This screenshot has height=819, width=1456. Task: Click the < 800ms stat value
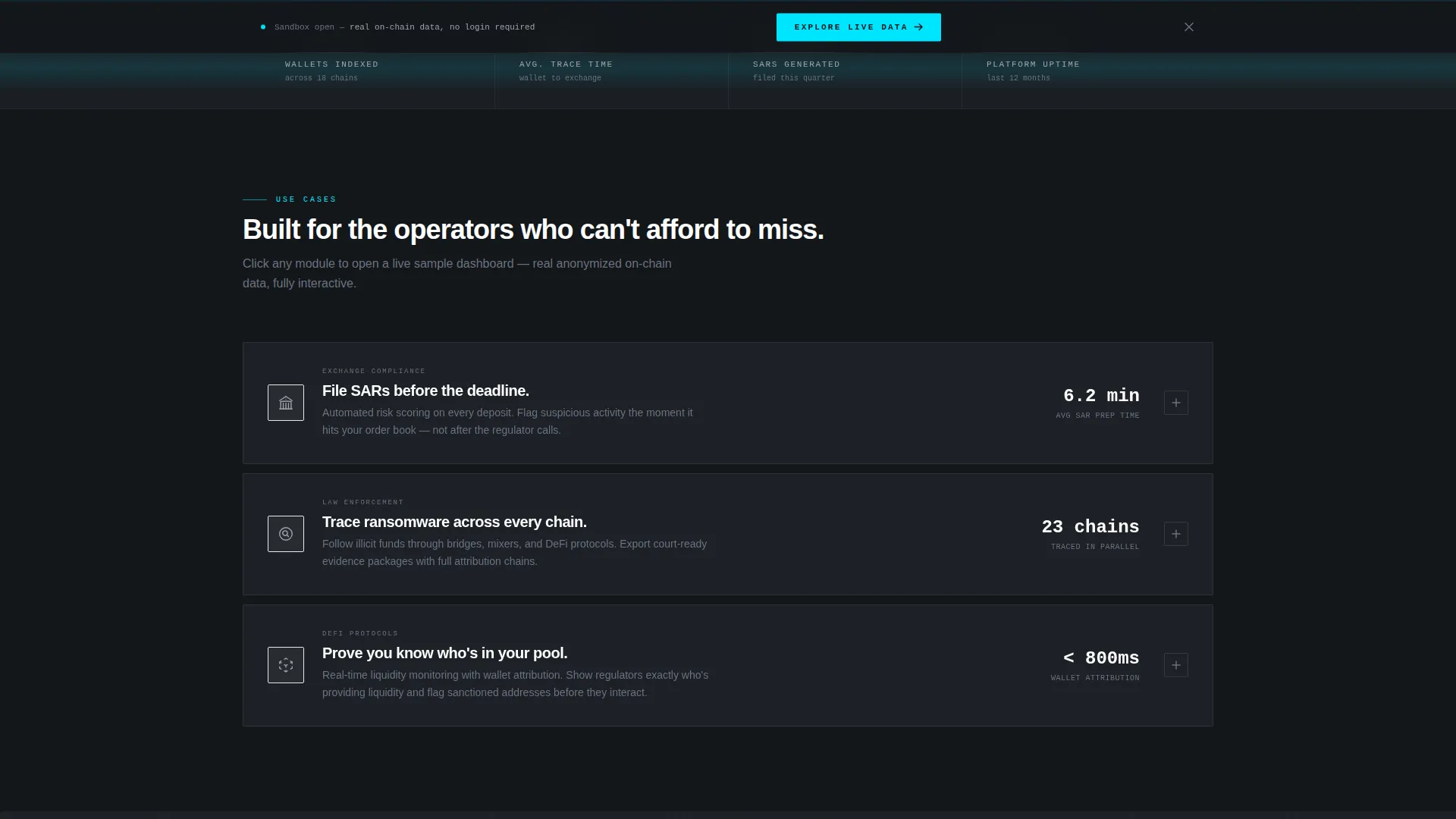pyautogui.click(x=1101, y=657)
